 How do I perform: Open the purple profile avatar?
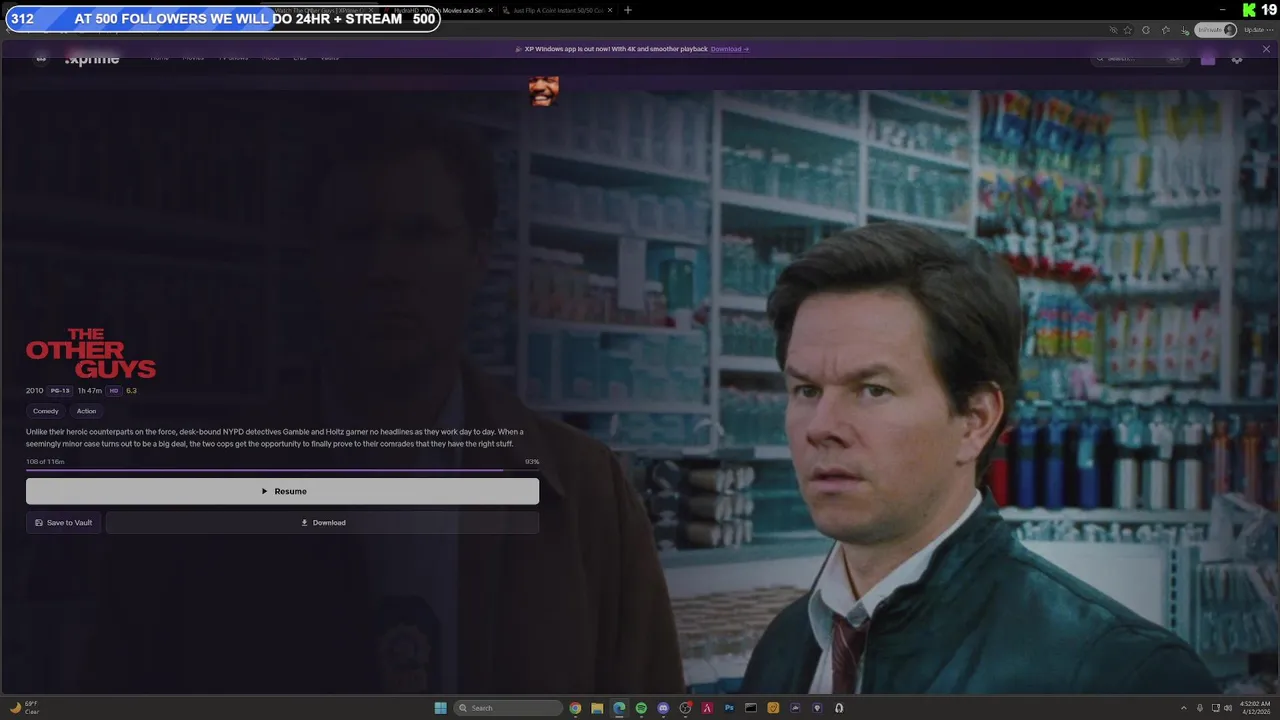tap(1208, 59)
